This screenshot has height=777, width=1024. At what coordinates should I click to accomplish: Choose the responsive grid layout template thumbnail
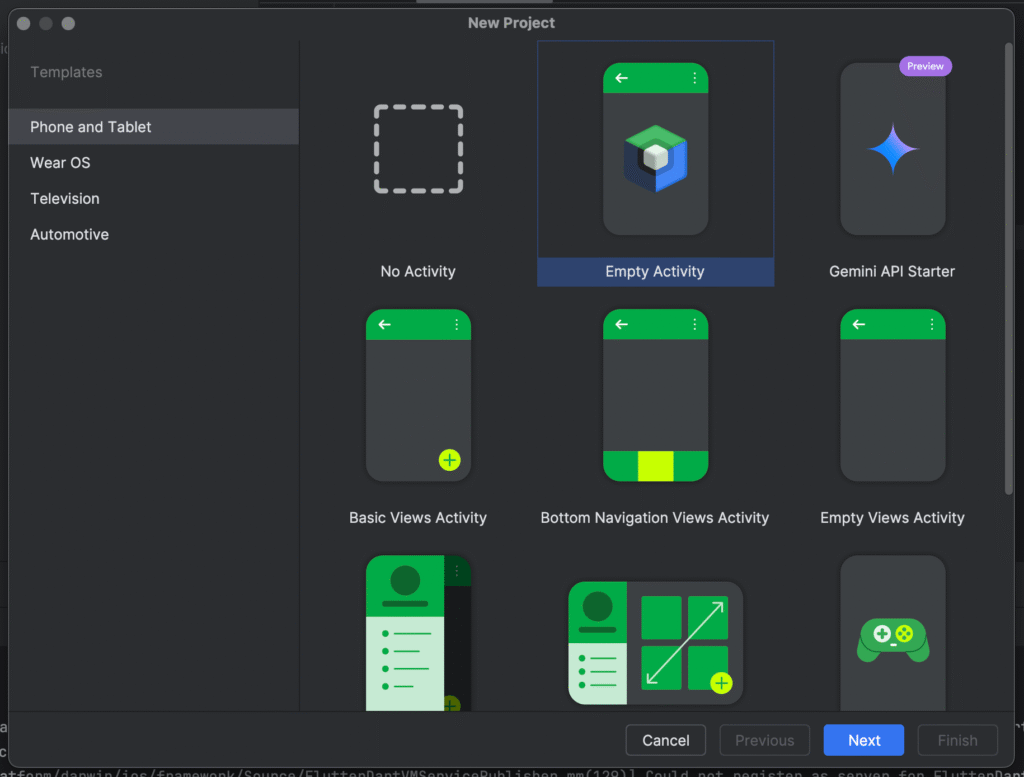(655, 643)
